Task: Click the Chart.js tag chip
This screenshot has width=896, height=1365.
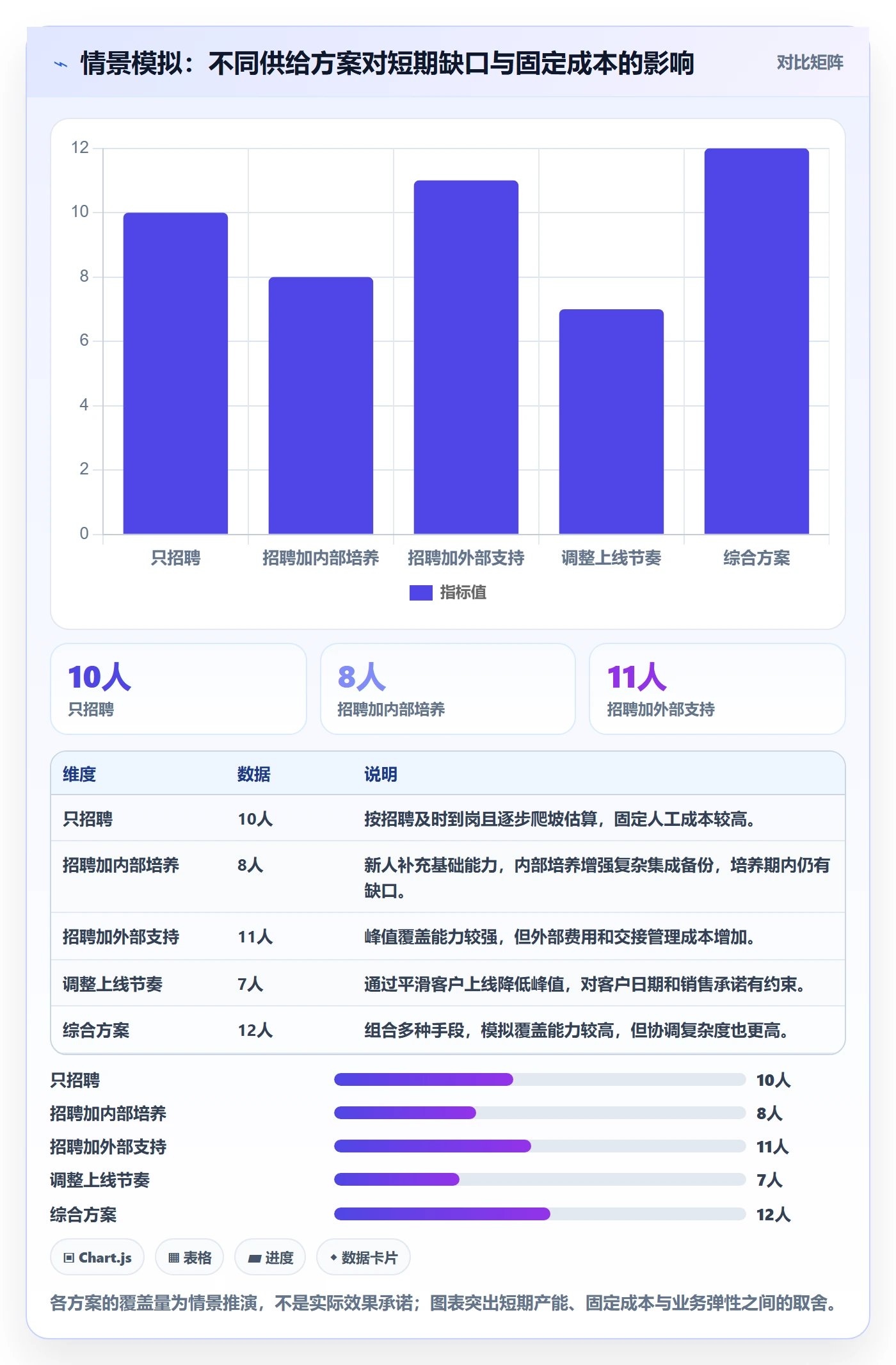Action: coord(97,1257)
